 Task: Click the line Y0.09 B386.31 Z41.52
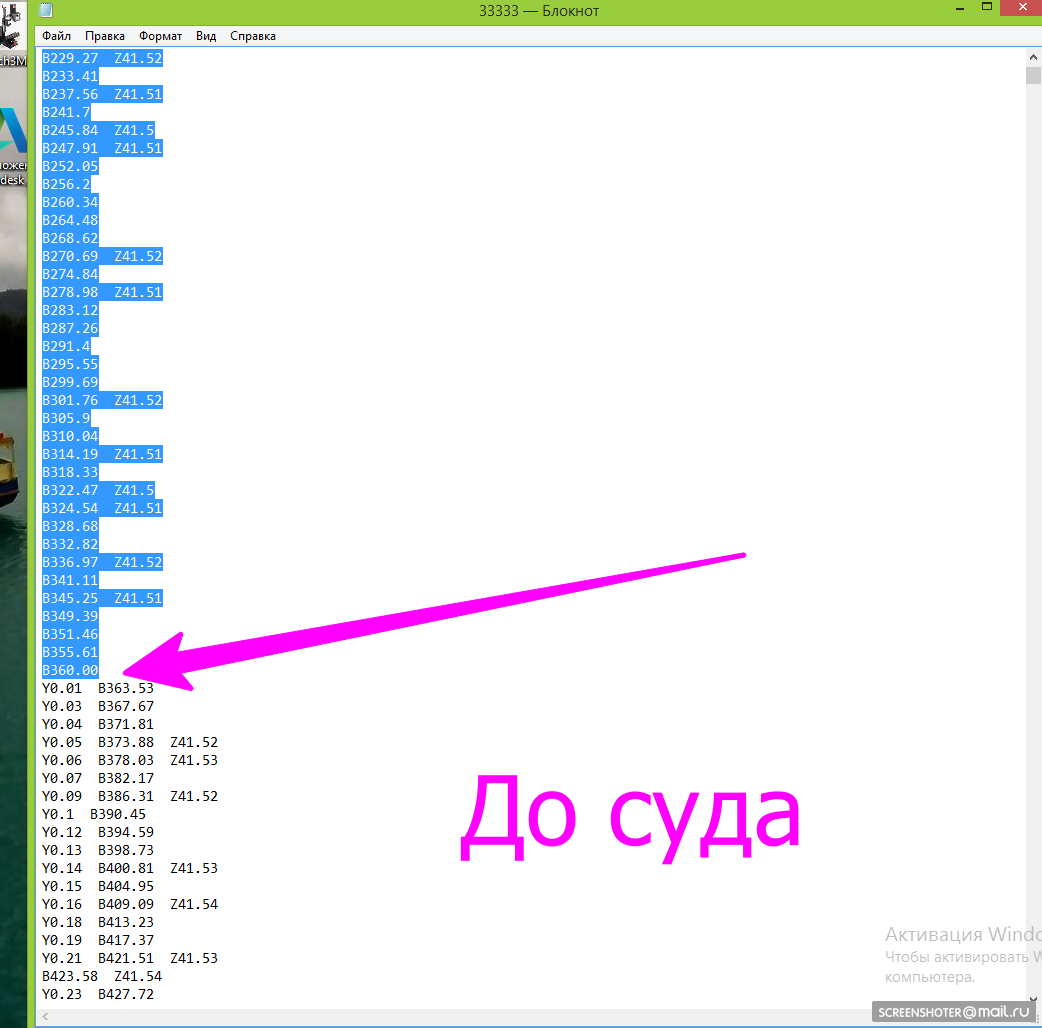point(130,796)
